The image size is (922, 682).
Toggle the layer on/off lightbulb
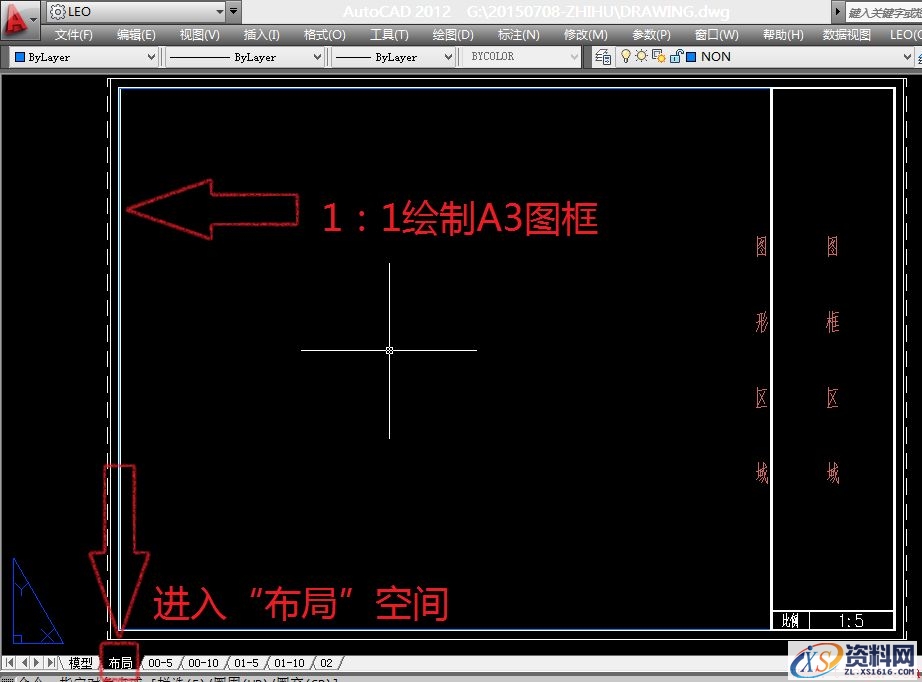click(x=624, y=57)
